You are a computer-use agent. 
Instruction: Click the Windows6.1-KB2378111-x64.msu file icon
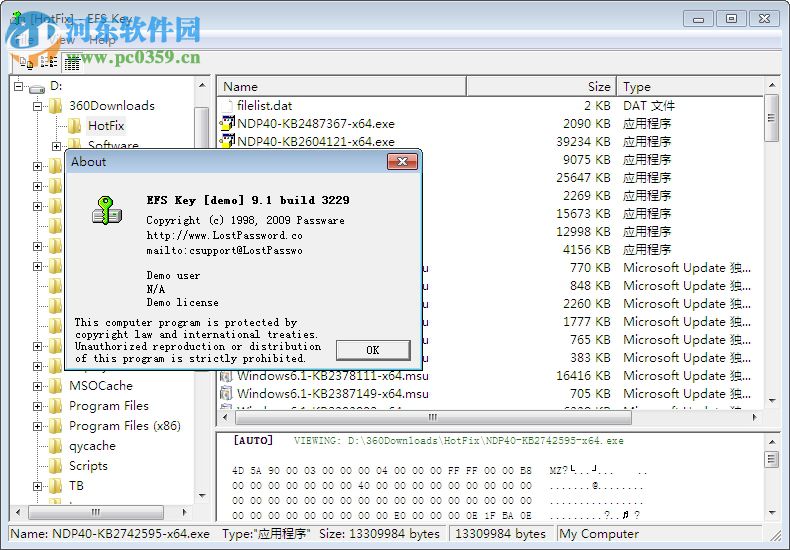coord(226,376)
